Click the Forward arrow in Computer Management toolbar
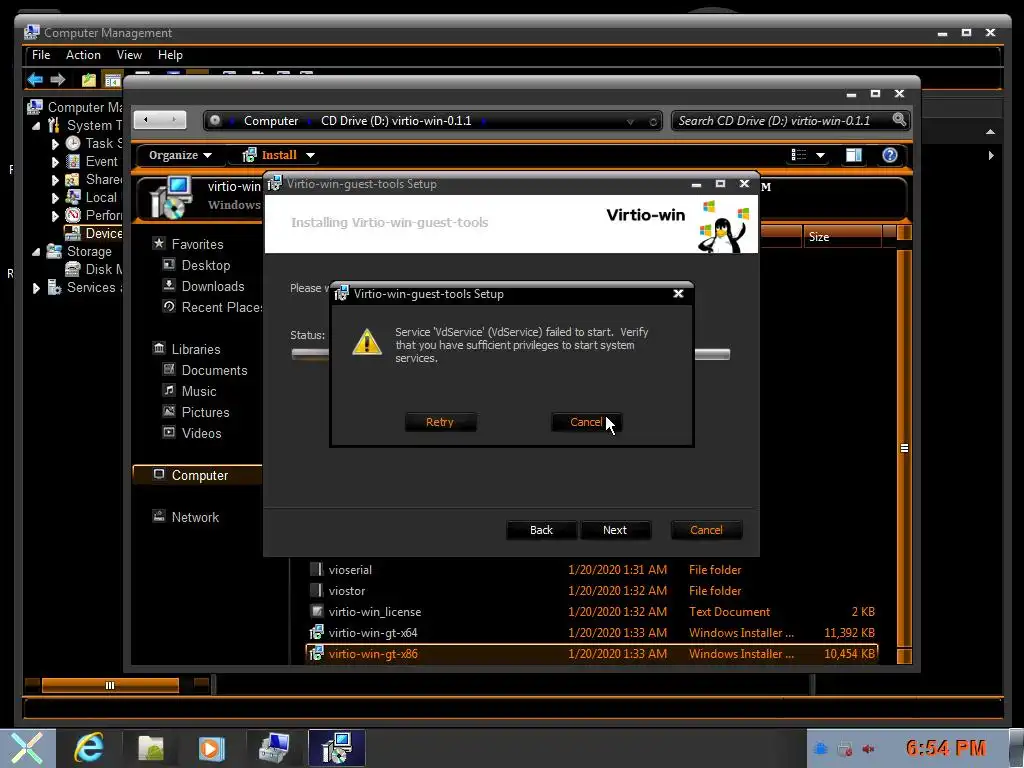This screenshot has height=768, width=1024. coord(58,80)
